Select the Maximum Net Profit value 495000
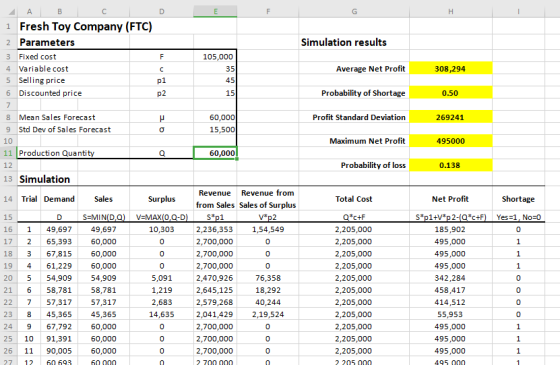Viewport: 560px width, 365px height. point(451,141)
